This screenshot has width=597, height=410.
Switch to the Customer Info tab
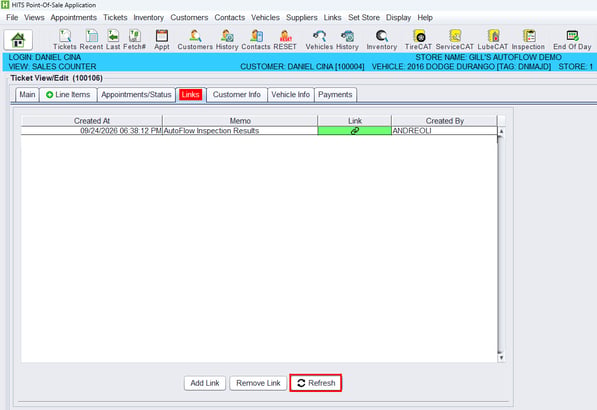click(236, 94)
